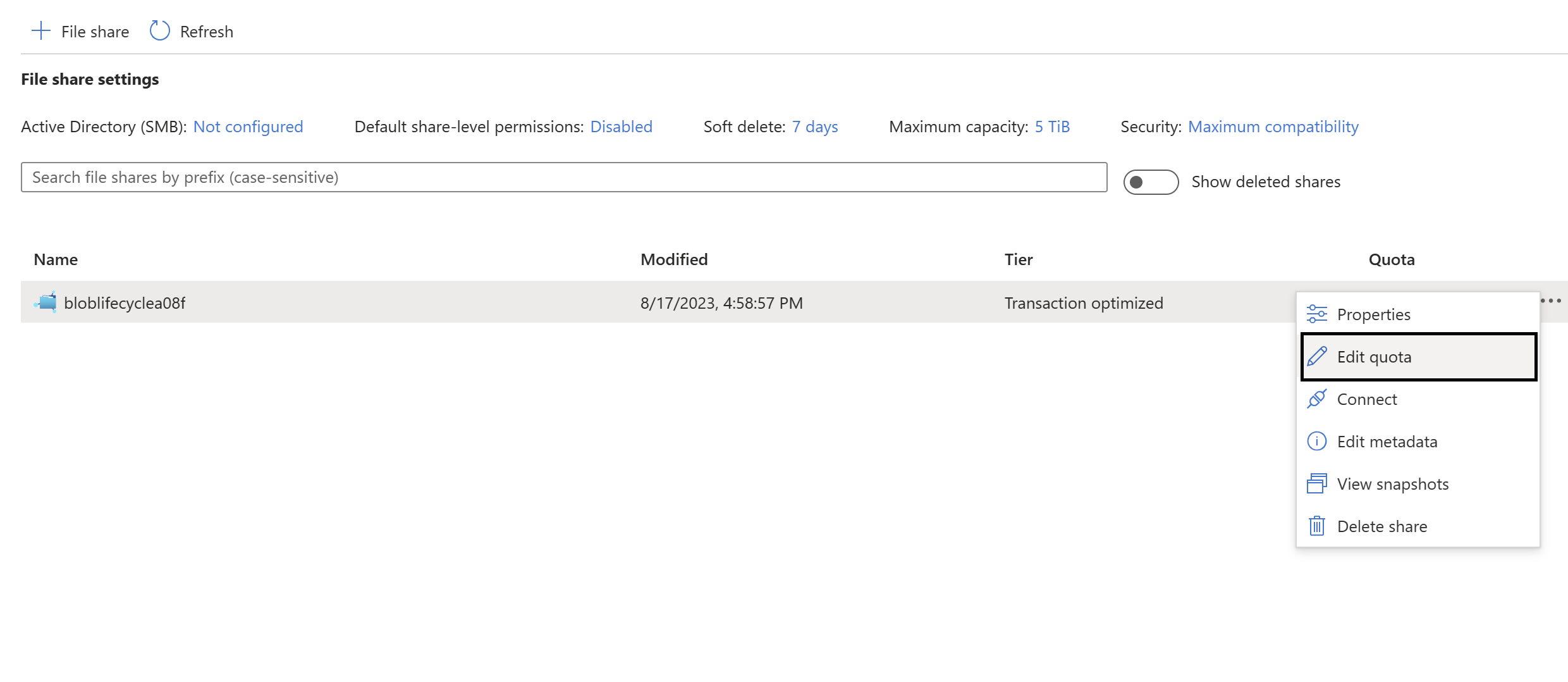Viewport: 1568px width, 682px height.
Task: Click the Transaction optimized tier cell
Action: tap(1084, 303)
